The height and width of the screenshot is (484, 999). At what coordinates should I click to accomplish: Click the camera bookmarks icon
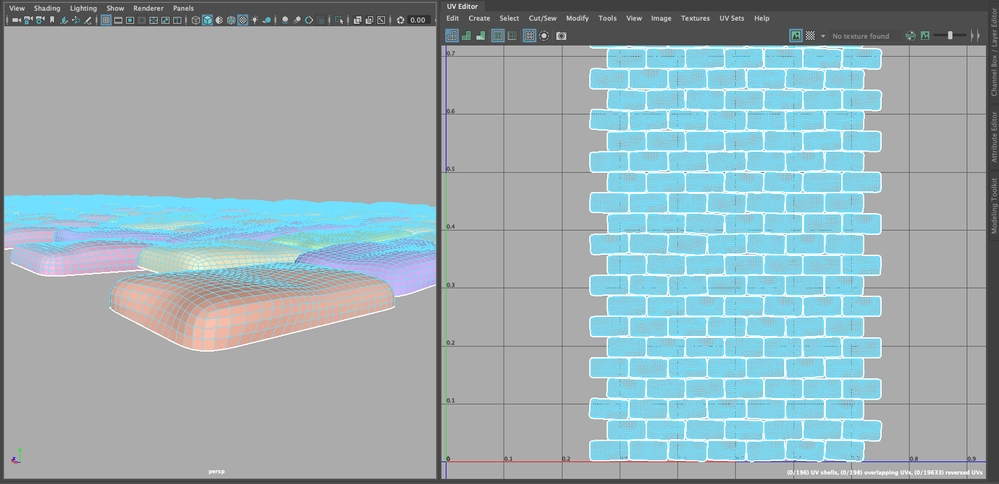52,20
